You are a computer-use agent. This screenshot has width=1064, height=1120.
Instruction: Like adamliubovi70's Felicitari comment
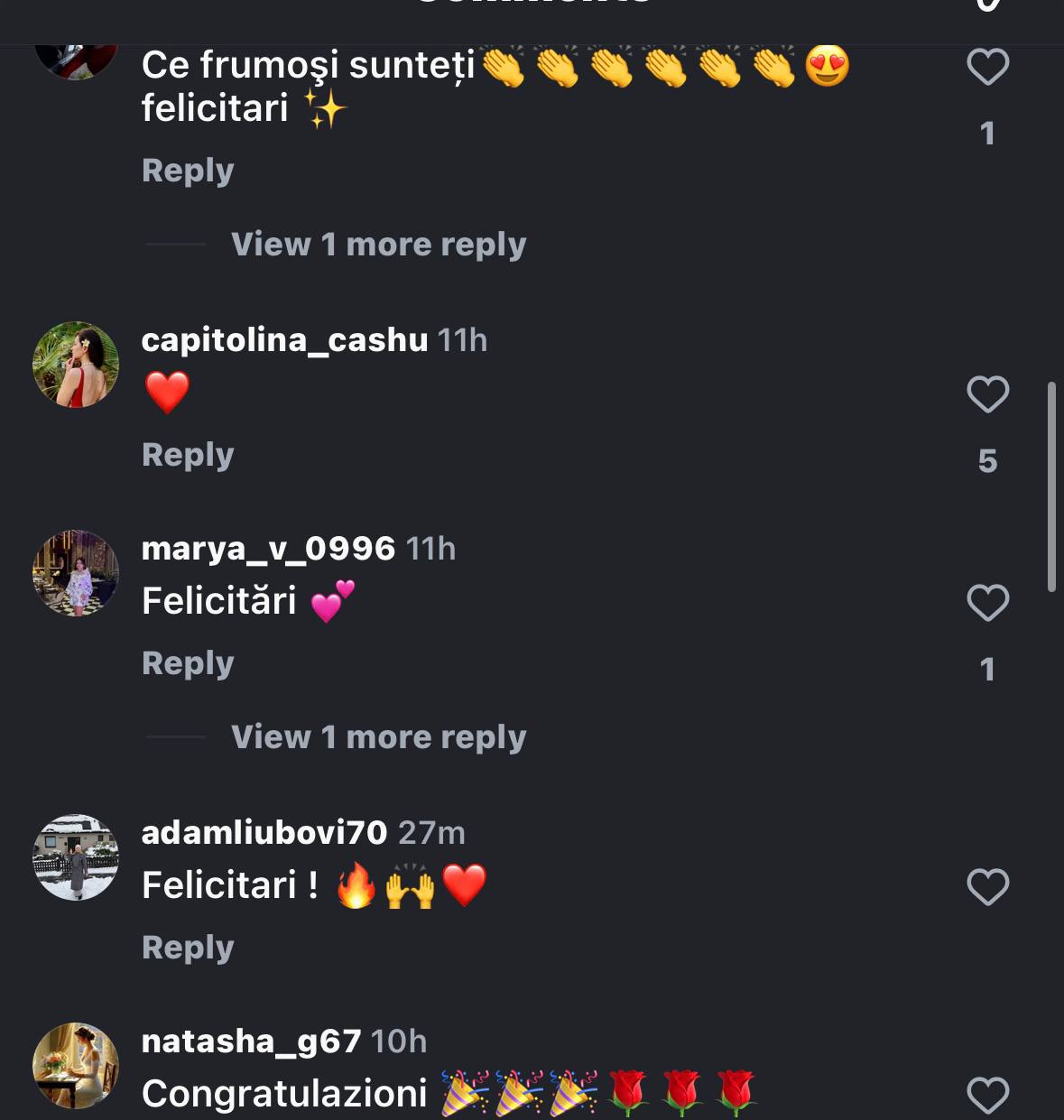point(987,887)
